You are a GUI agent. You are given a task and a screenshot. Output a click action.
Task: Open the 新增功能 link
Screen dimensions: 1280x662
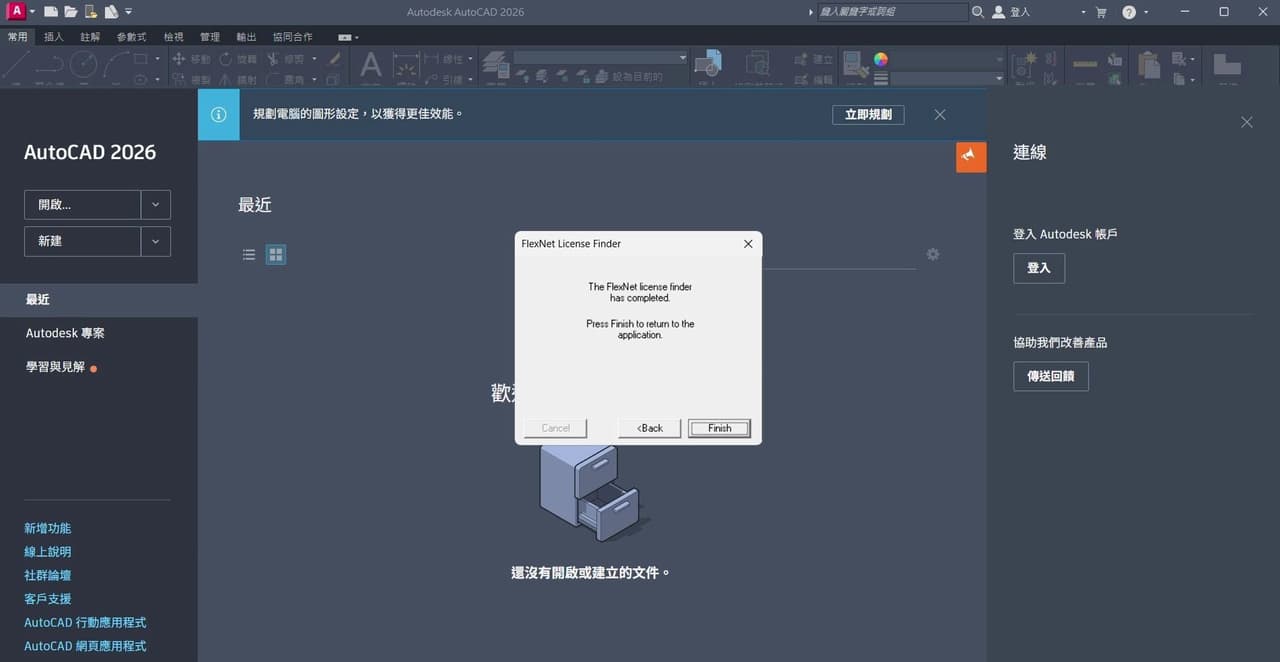pos(48,528)
